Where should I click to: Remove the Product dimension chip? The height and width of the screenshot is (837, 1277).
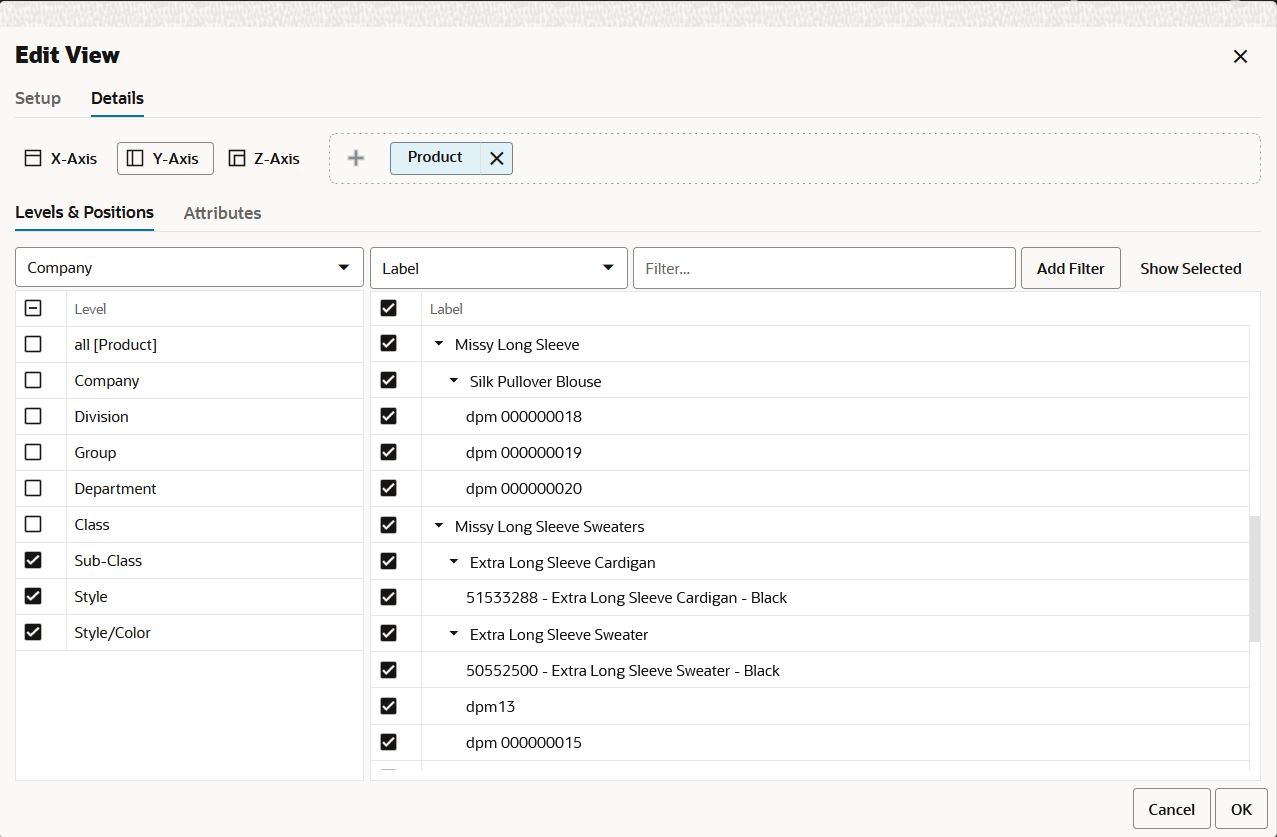click(497, 158)
